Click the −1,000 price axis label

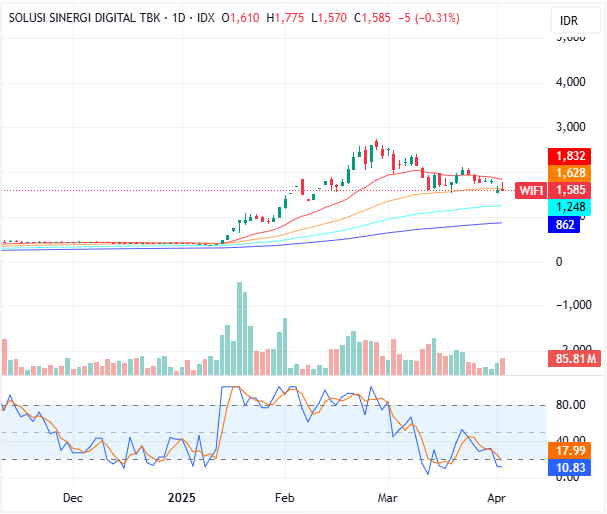(574, 305)
